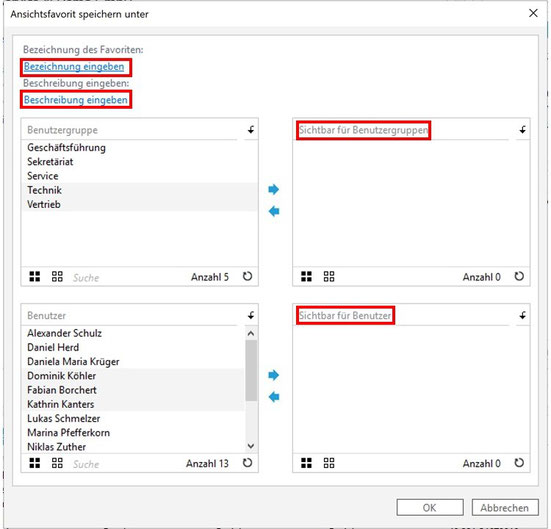Screen dimensions: 551x529
Task: Click scroll down arrow in Benutzer list
Action: pyautogui.click(x=251, y=446)
